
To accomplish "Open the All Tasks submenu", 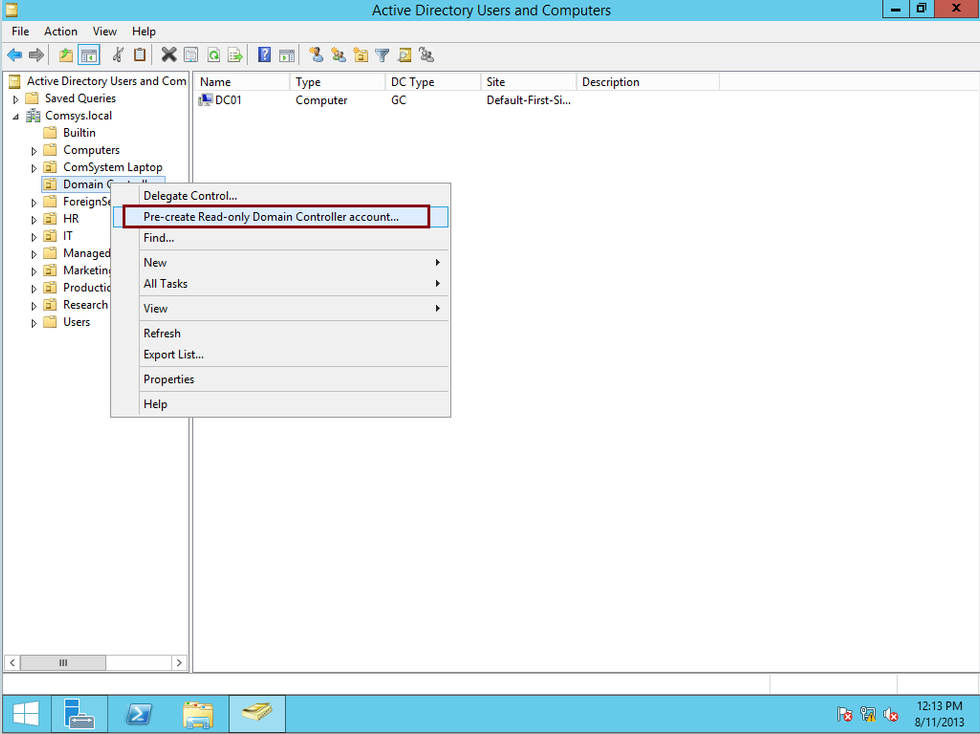I will point(281,284).
